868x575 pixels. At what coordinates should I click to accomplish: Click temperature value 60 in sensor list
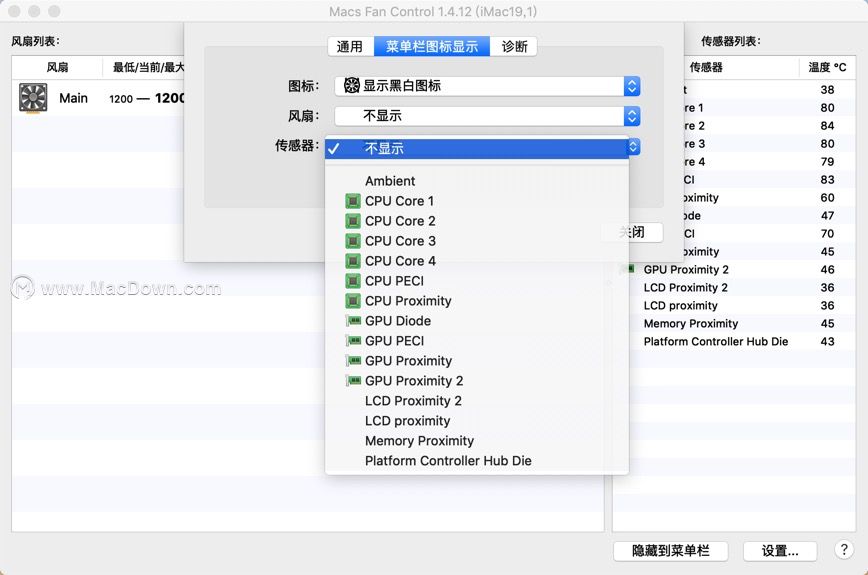click(x=828, y=198)
